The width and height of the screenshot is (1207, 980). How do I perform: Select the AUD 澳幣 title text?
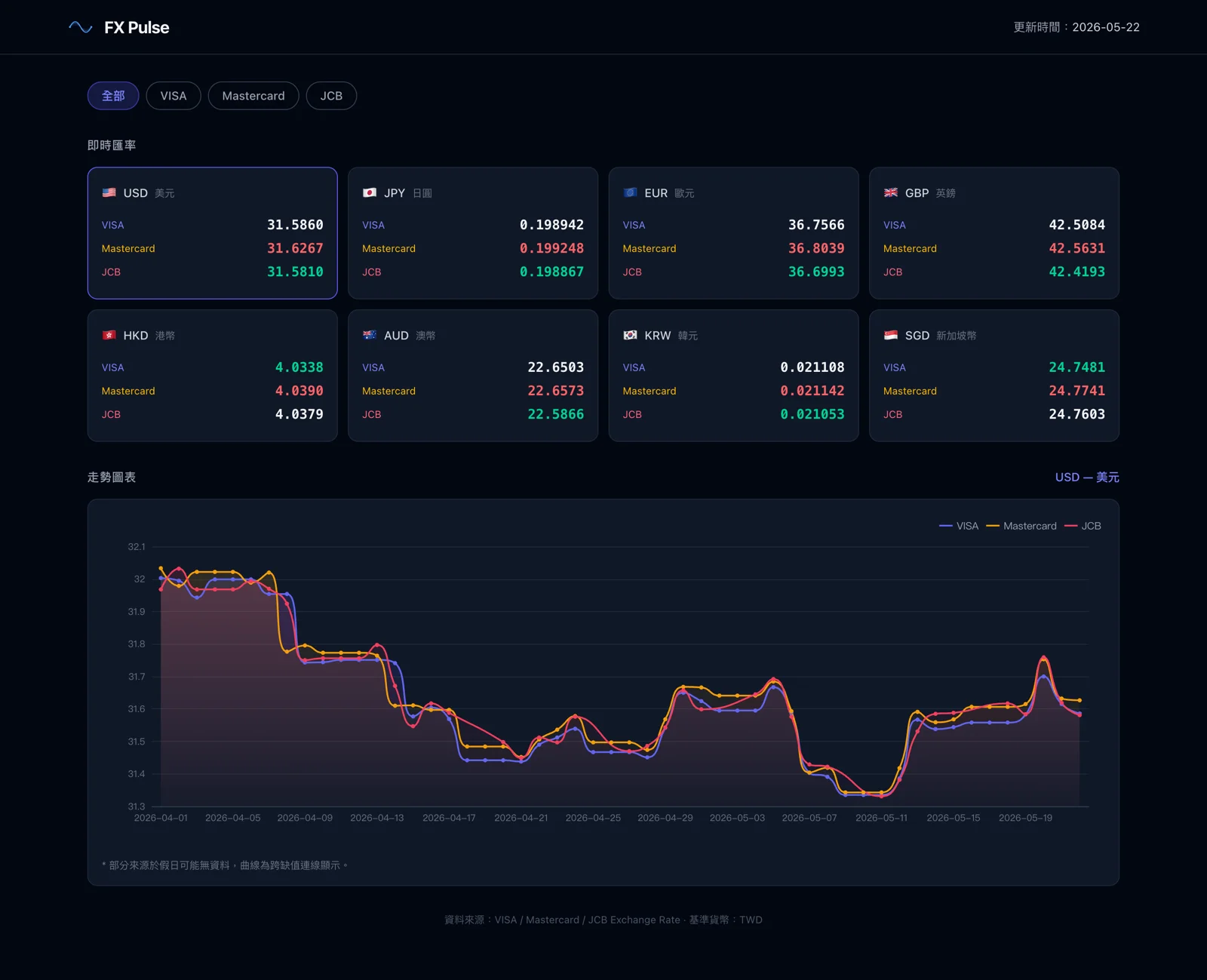[410, 335]
